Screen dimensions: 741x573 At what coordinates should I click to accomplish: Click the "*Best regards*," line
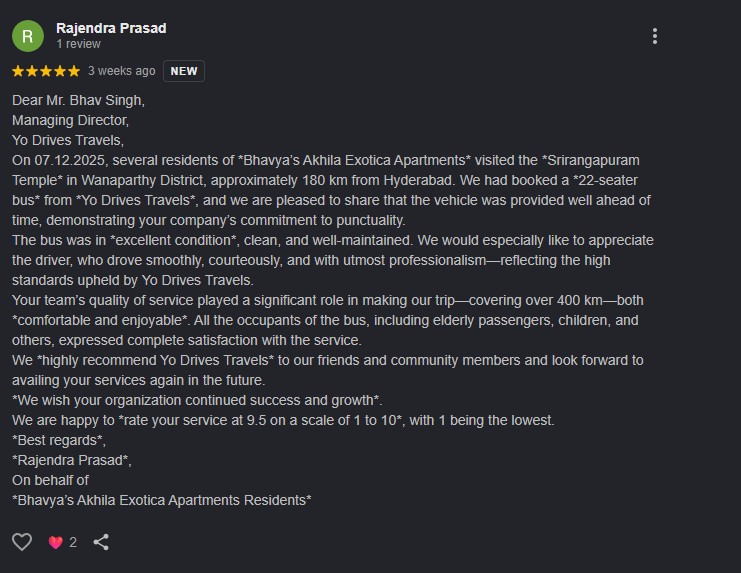(59, 440)
